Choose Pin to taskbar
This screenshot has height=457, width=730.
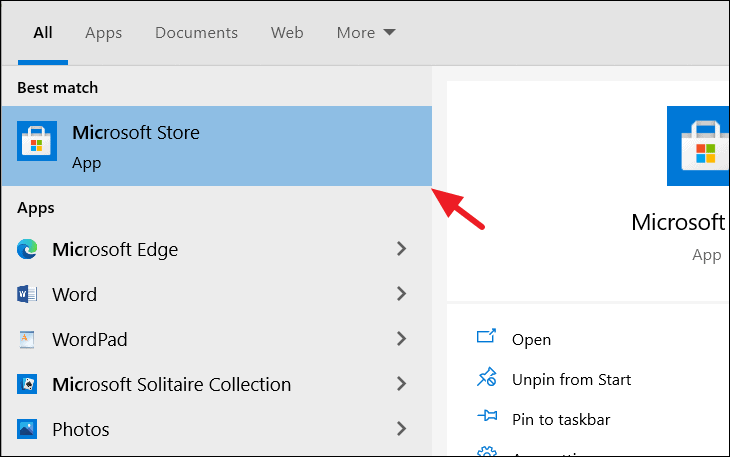click(x=561, y=420)
